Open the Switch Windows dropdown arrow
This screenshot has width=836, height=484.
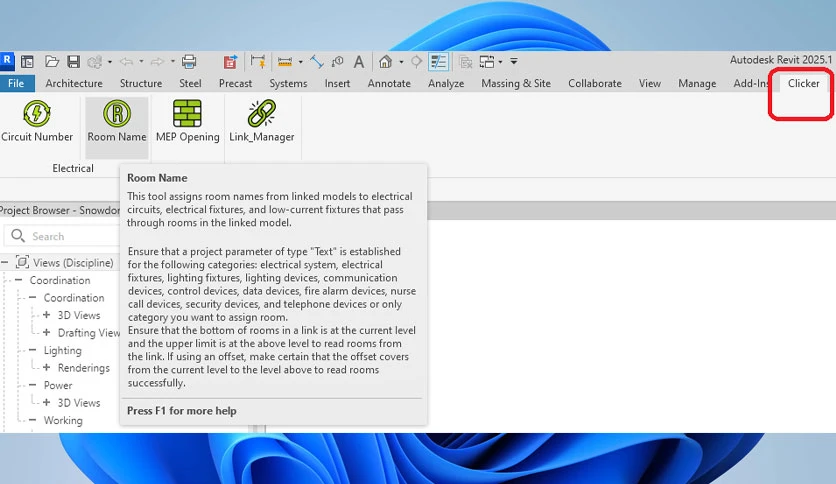500,62
